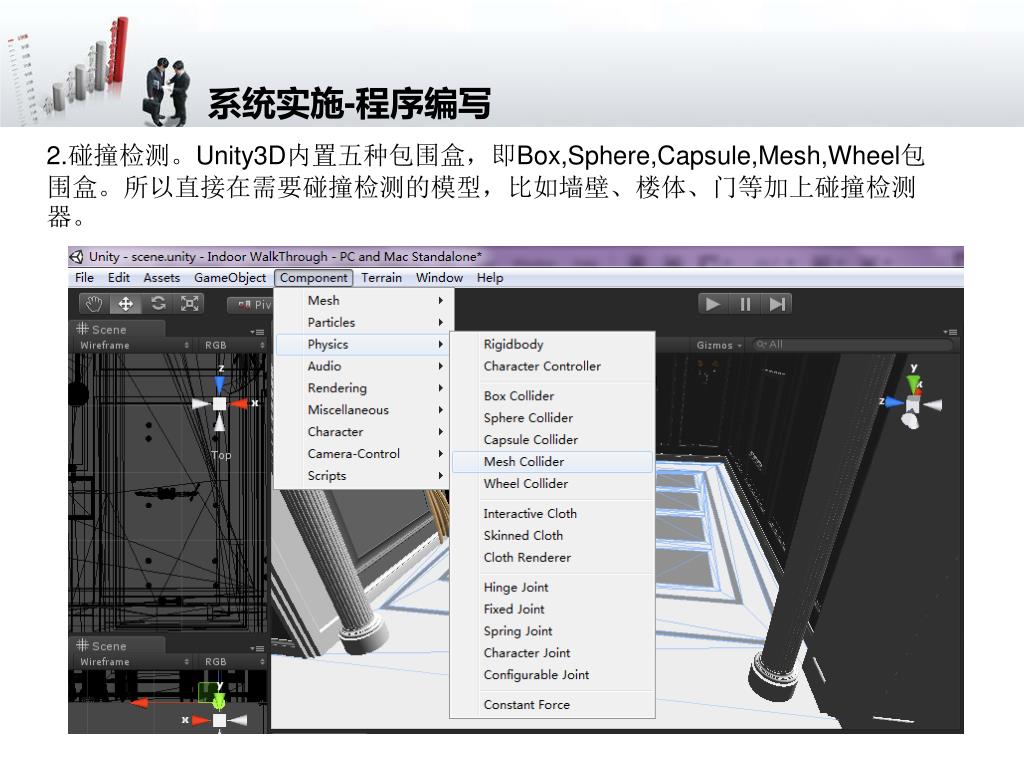Click the Component menu
The width and height of the screenshot is (1024, 768).
click(313, 278)
